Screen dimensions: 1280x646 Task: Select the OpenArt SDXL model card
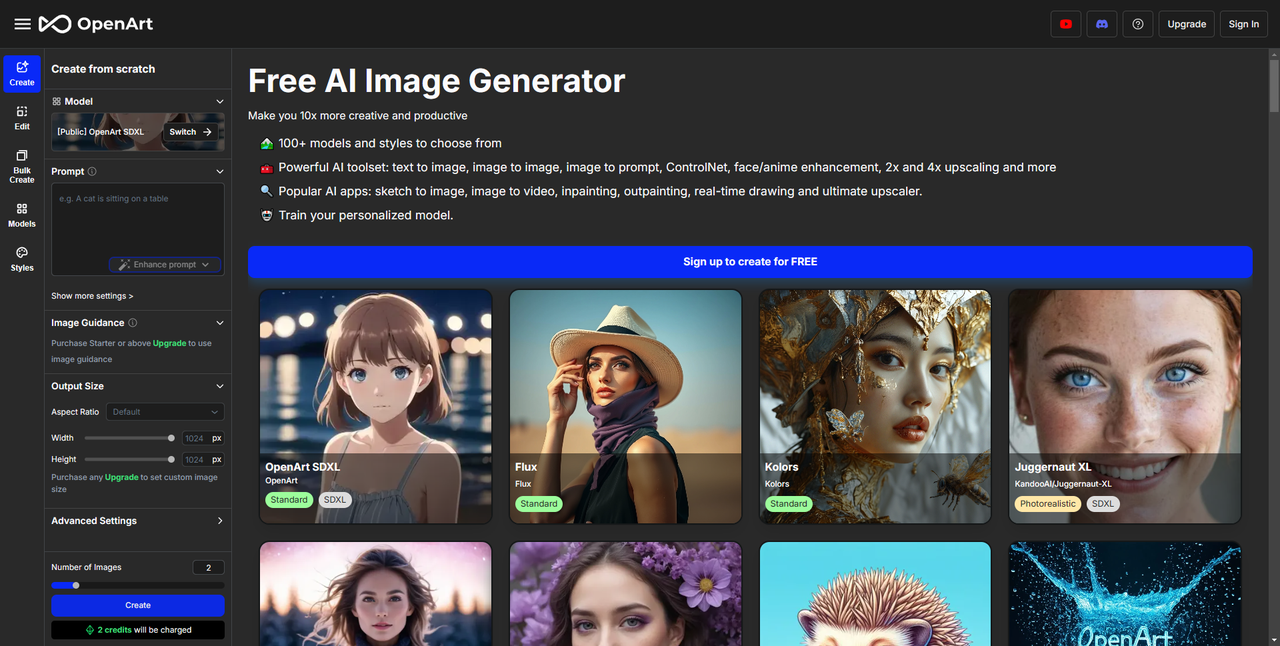[x=376, y=407]
